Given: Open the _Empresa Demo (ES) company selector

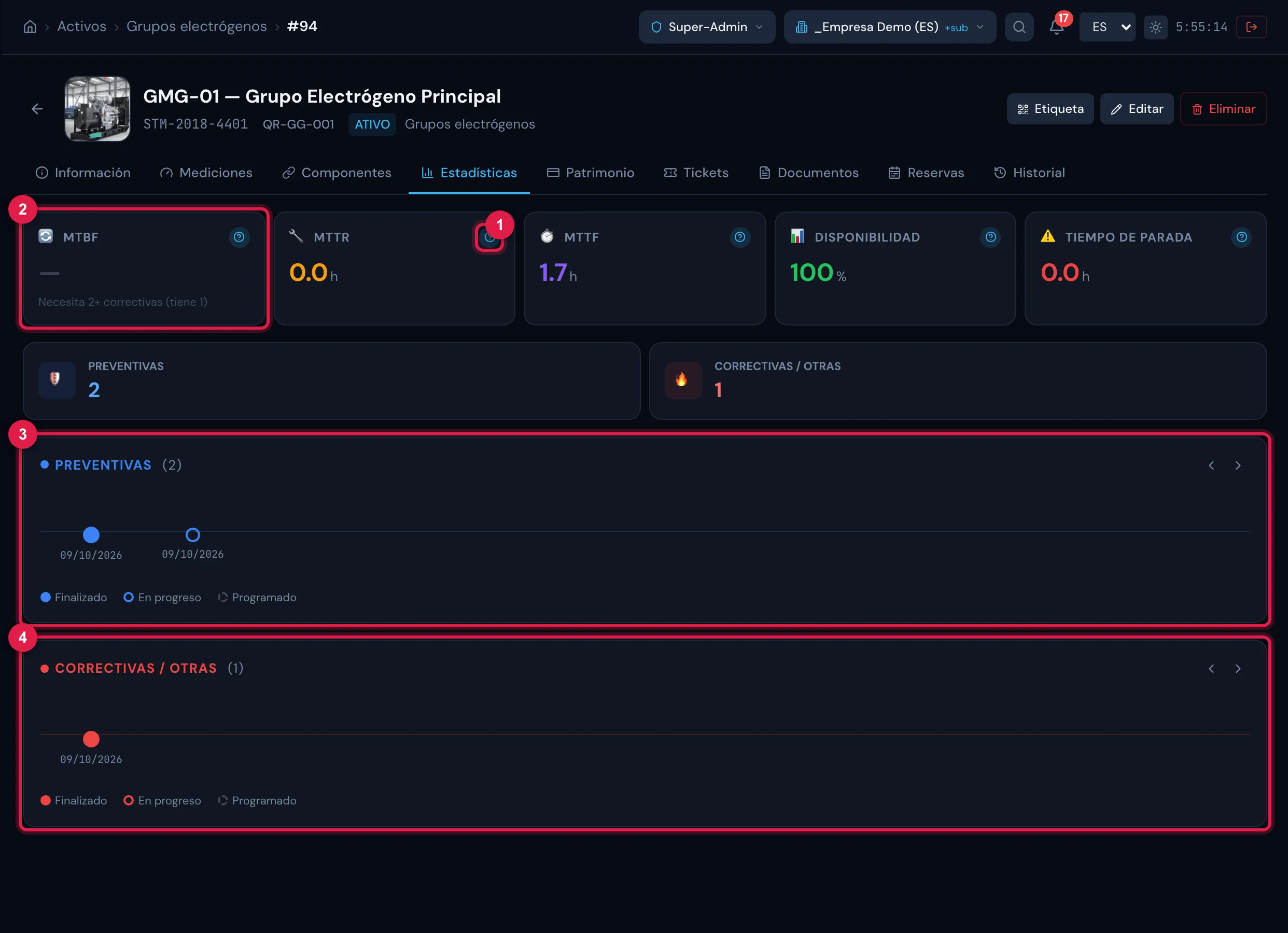Looking at the screenshot, I should click(890, 26).
